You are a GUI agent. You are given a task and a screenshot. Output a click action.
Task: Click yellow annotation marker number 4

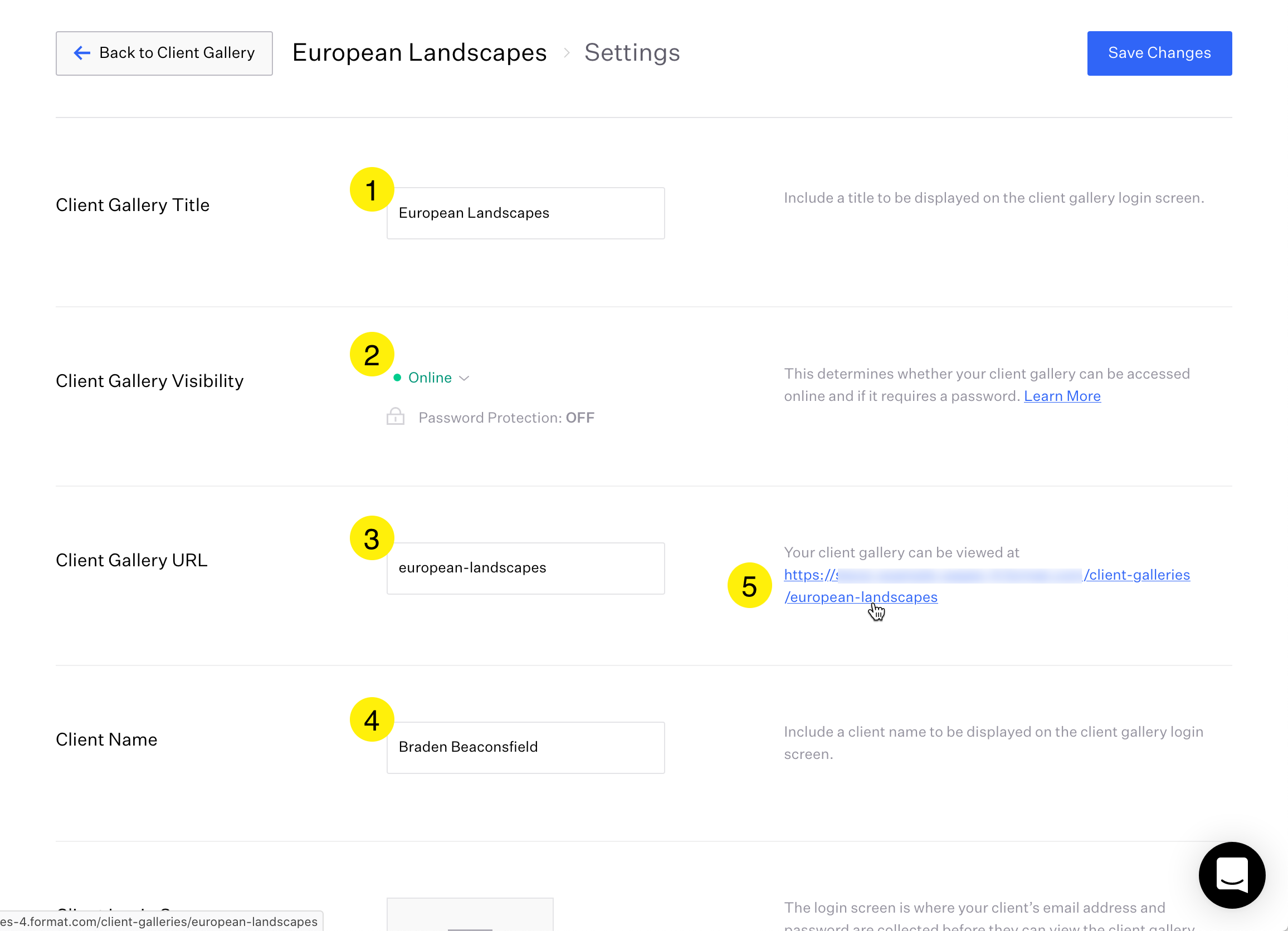(372, 719)
